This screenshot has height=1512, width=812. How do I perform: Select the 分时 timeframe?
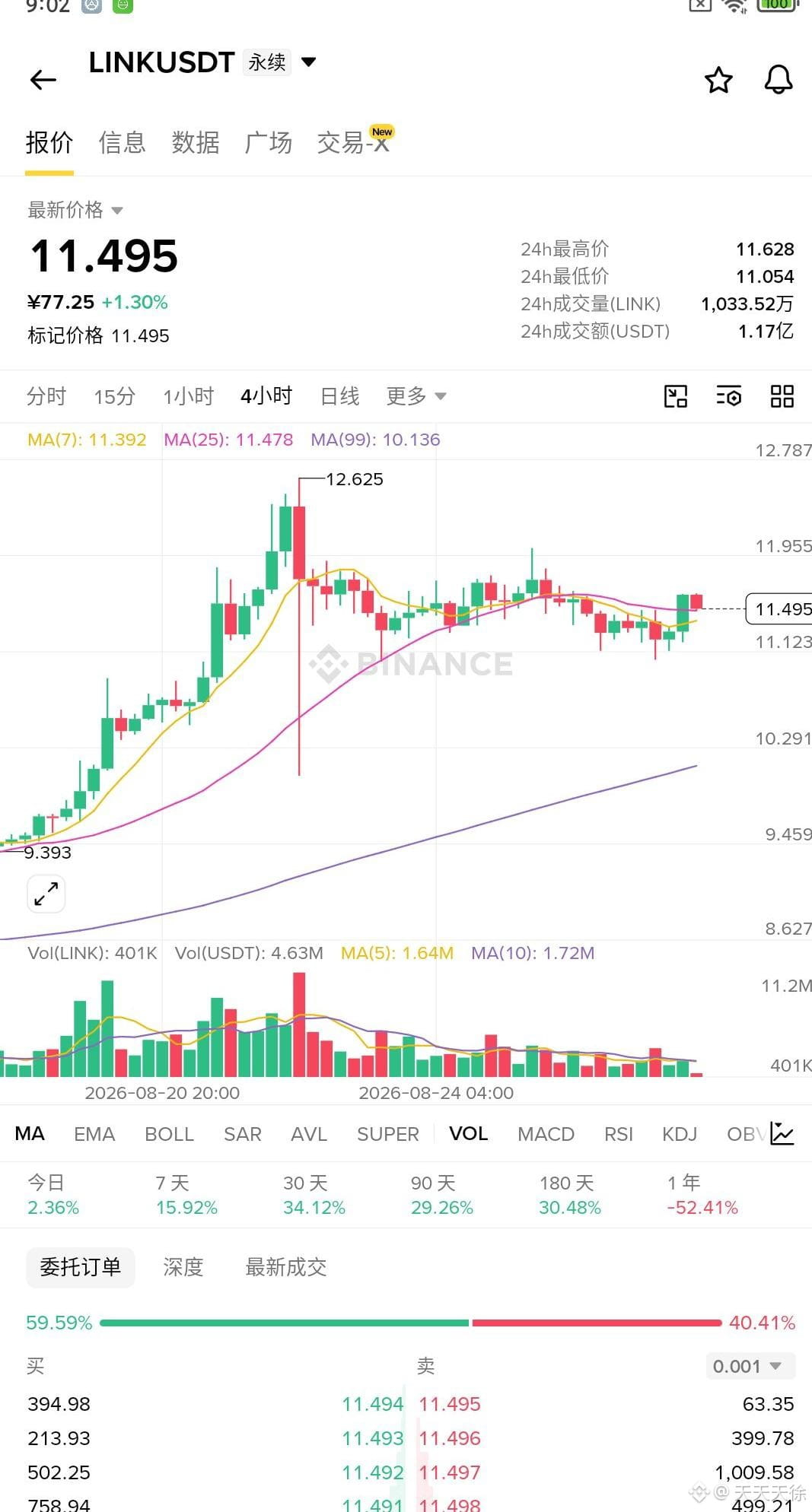pos(46,396)
